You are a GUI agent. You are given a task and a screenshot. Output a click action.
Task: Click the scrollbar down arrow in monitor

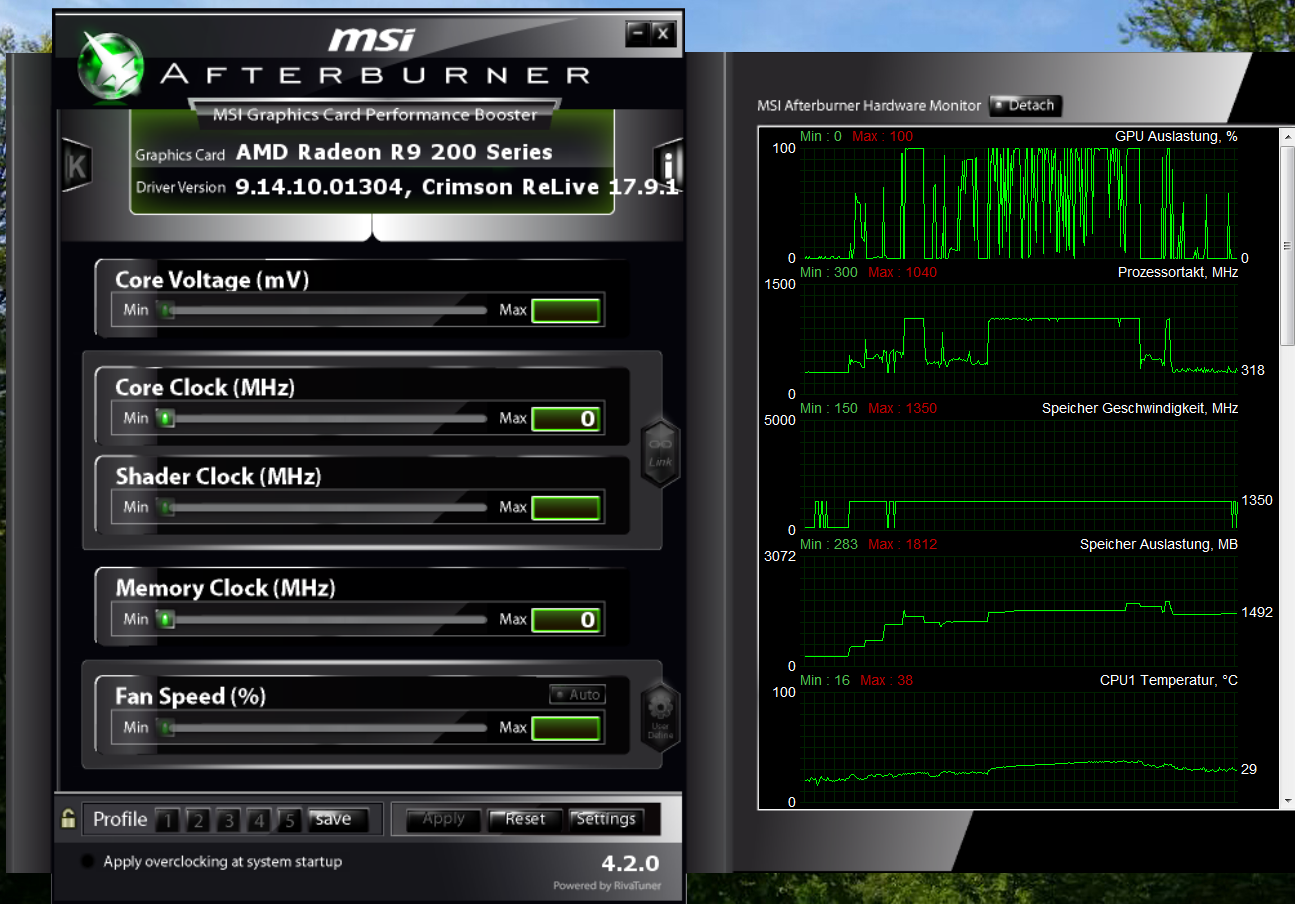[1287, 800]
